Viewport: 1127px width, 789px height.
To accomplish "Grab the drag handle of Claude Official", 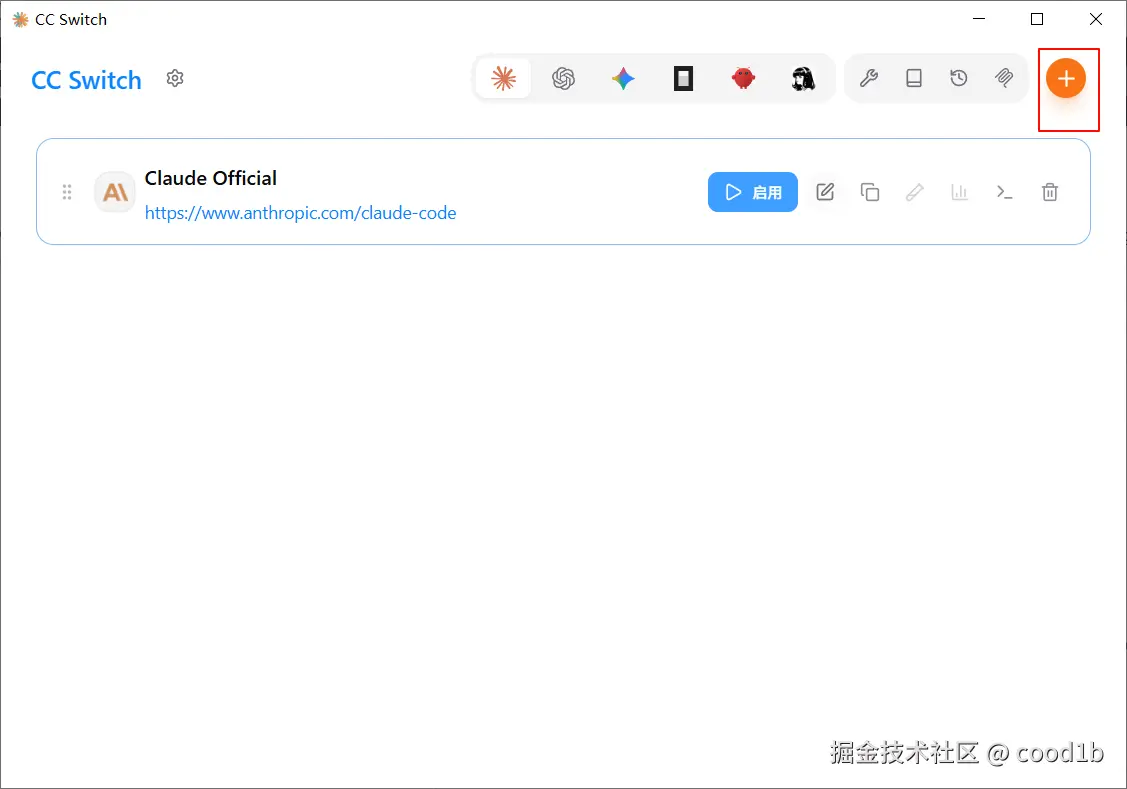I will tap(67, 192).
